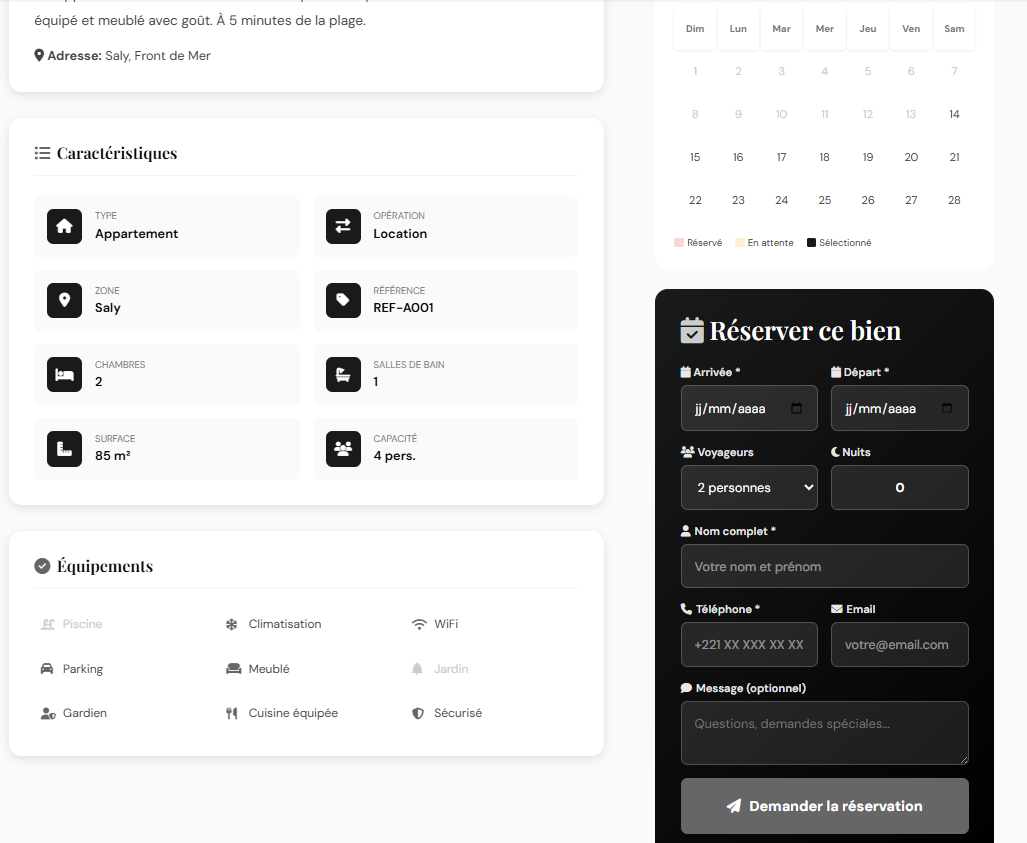
Task: Focus the Téléphone input field
Action: 749,645
